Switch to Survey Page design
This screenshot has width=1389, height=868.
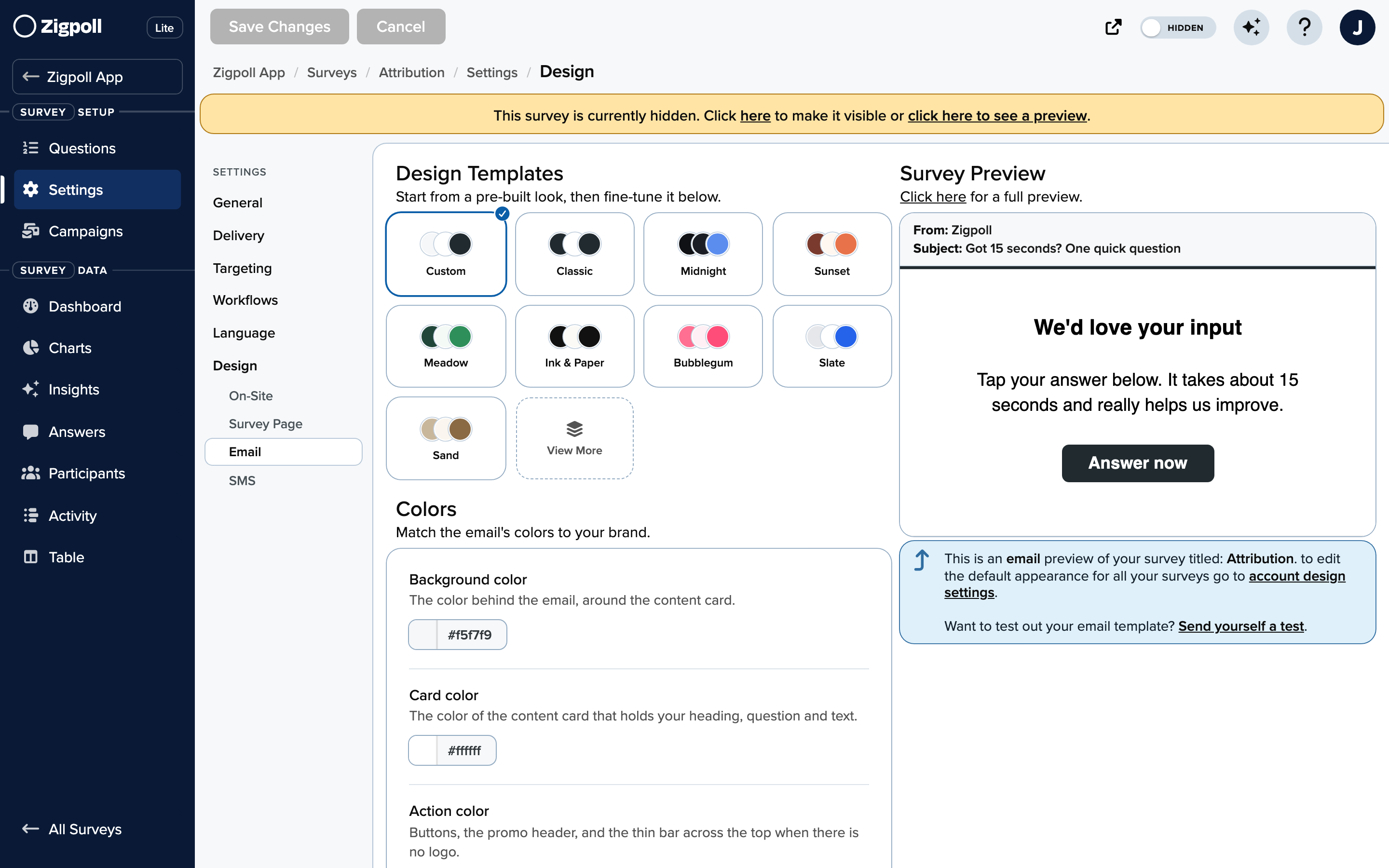(x=265, y=424)
